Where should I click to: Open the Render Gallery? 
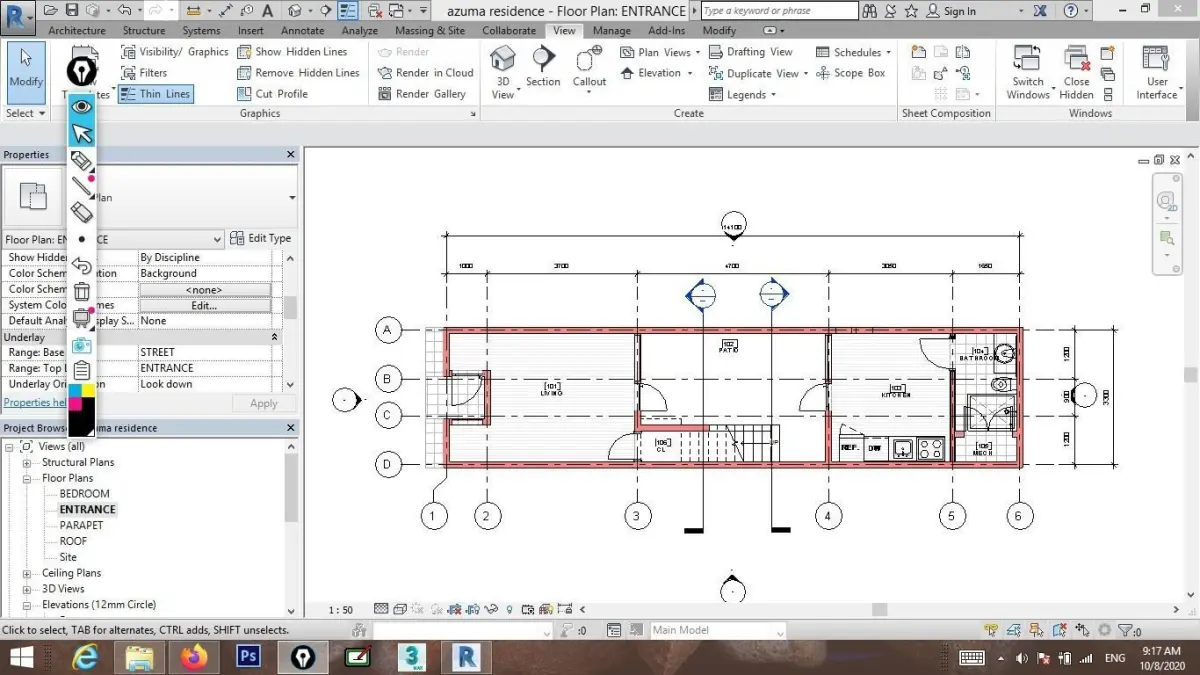point(422,94)
